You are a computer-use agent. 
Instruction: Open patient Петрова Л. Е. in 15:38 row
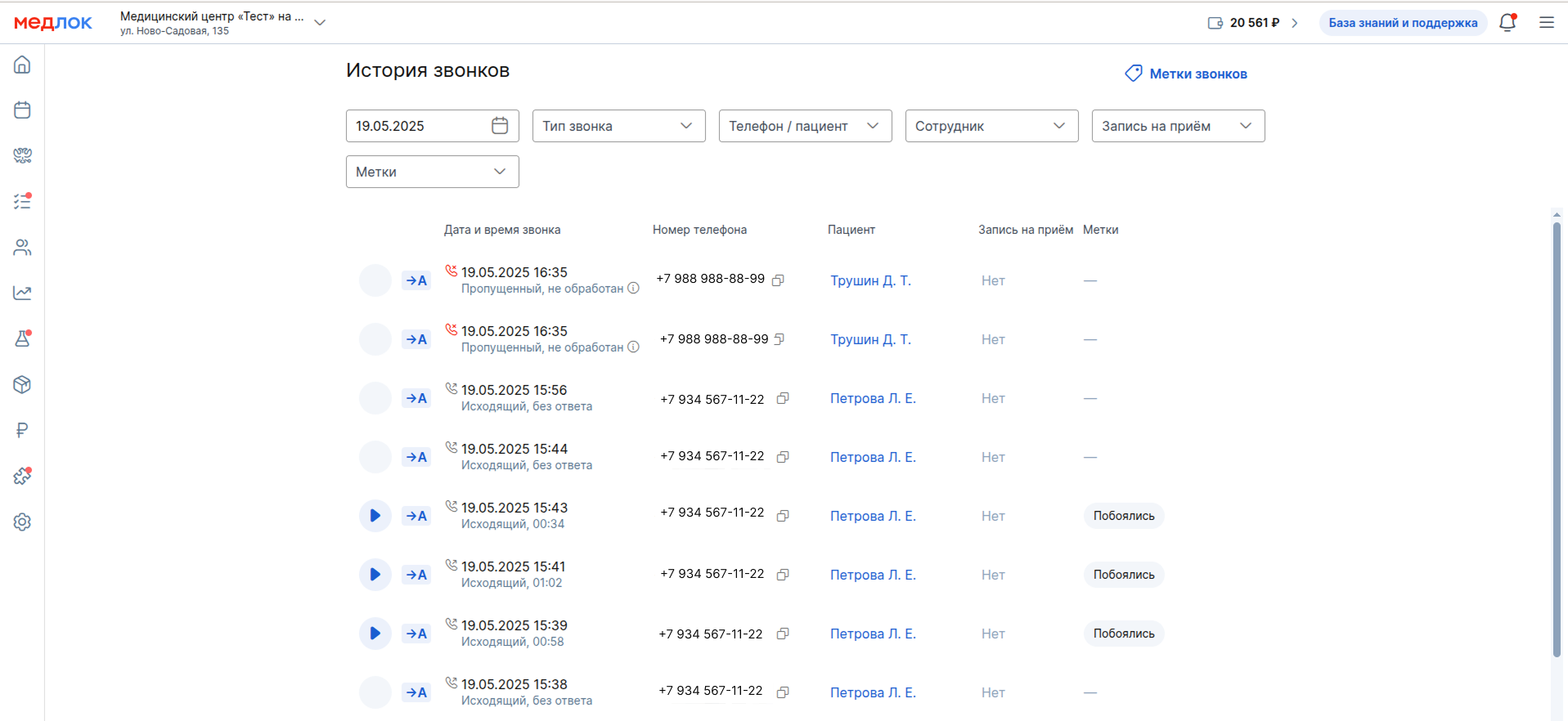pyautogui.click(x=873, y=692)
